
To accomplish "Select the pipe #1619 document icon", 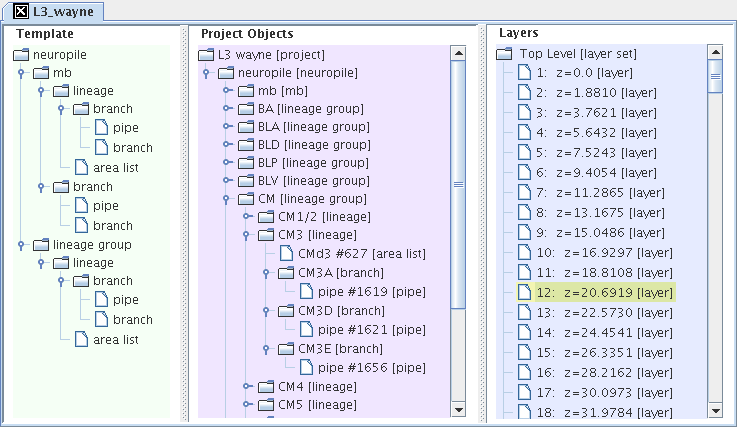I will pos(306,292).
